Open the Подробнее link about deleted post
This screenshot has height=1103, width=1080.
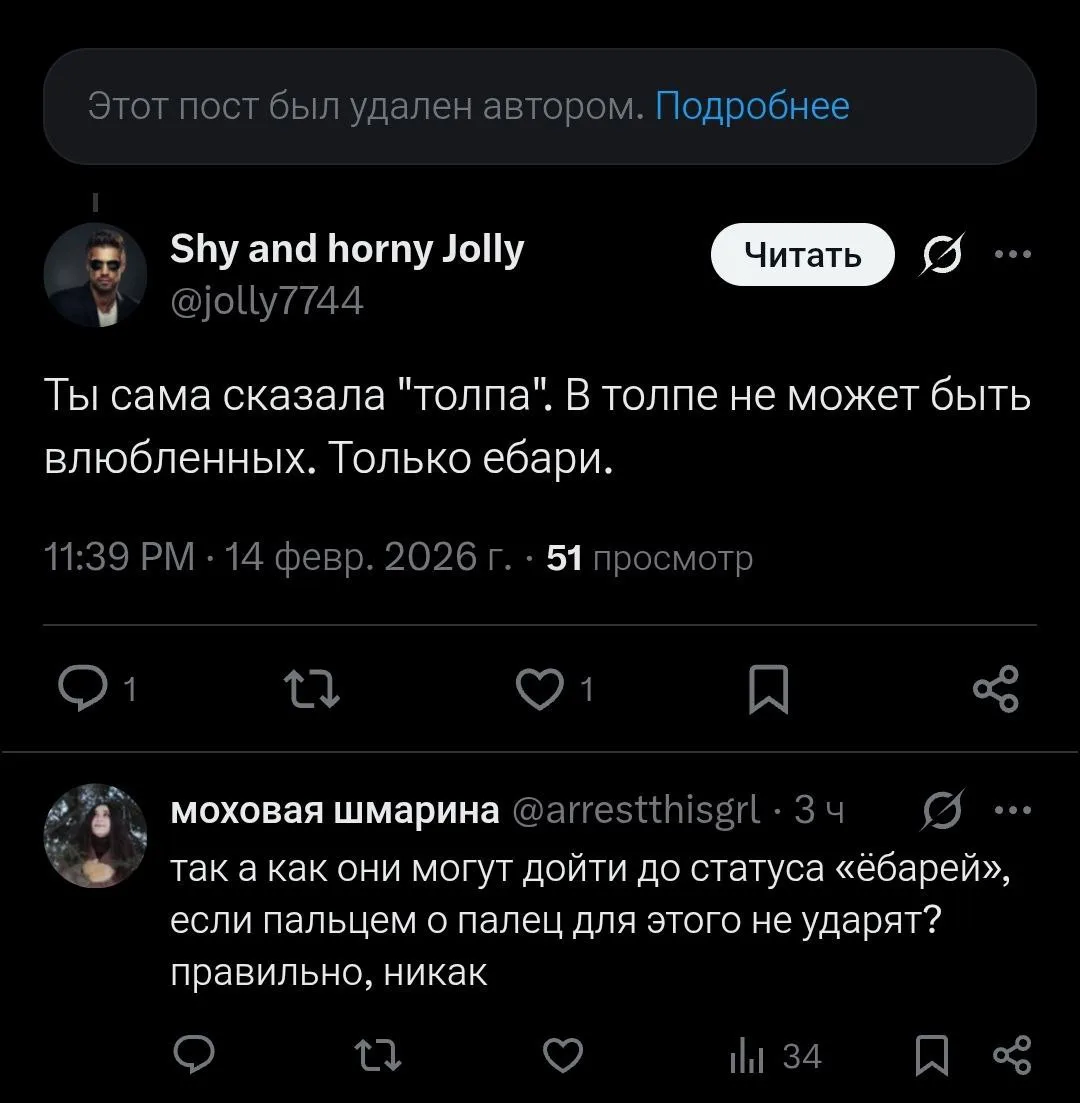pyautogui.click(x=752, y=105)
